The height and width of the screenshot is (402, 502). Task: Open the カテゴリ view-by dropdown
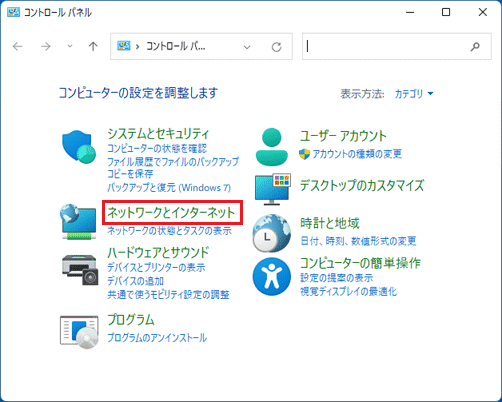(414, 94)
